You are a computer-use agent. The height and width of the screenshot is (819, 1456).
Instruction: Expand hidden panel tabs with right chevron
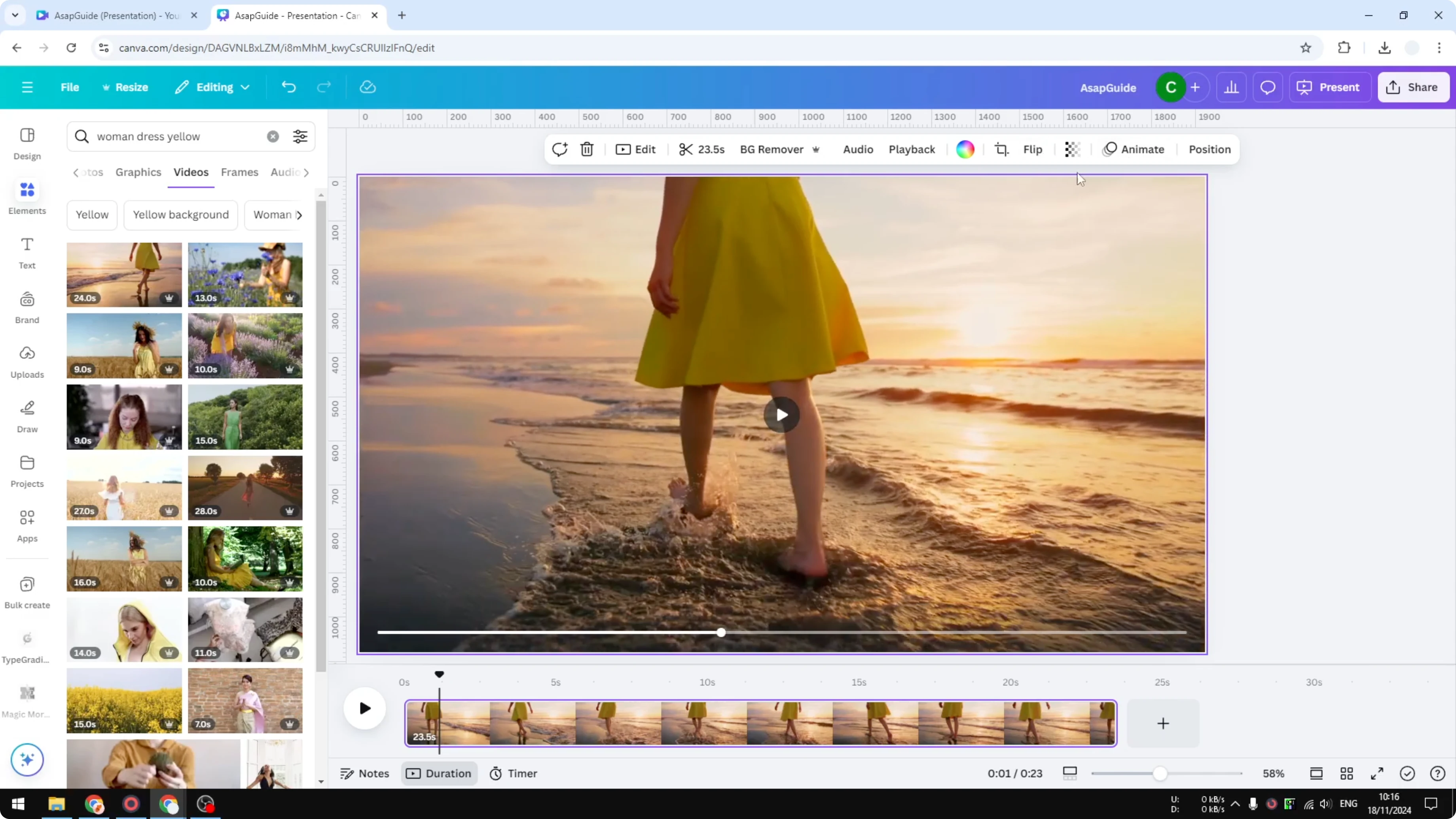coord(307,173)
